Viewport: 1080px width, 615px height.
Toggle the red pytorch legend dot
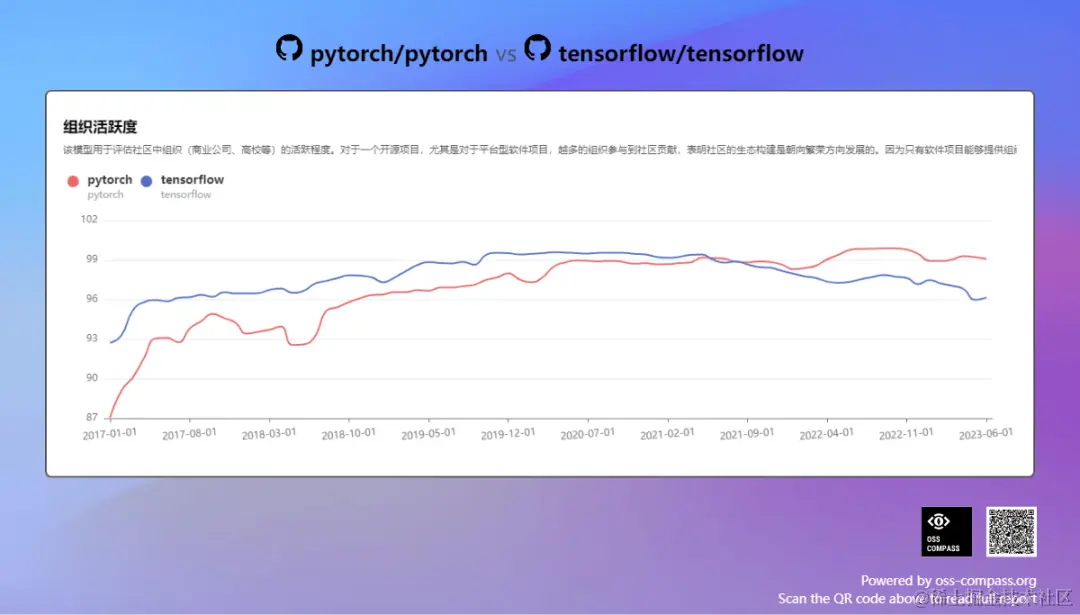click(x=73, y=181)
